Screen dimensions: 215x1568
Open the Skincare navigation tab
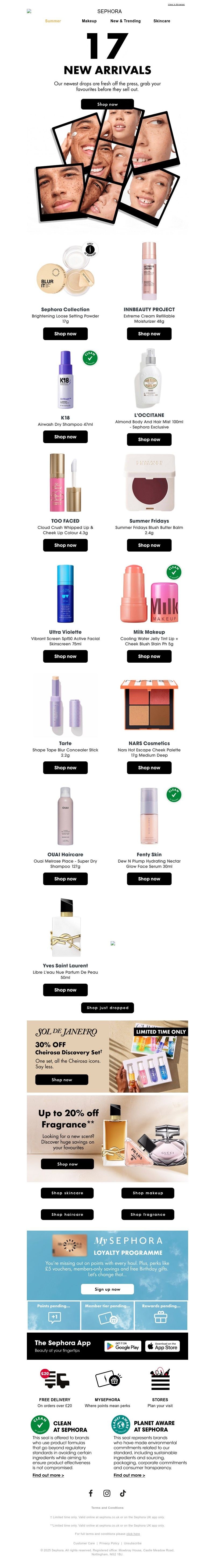tap(162, 21)
